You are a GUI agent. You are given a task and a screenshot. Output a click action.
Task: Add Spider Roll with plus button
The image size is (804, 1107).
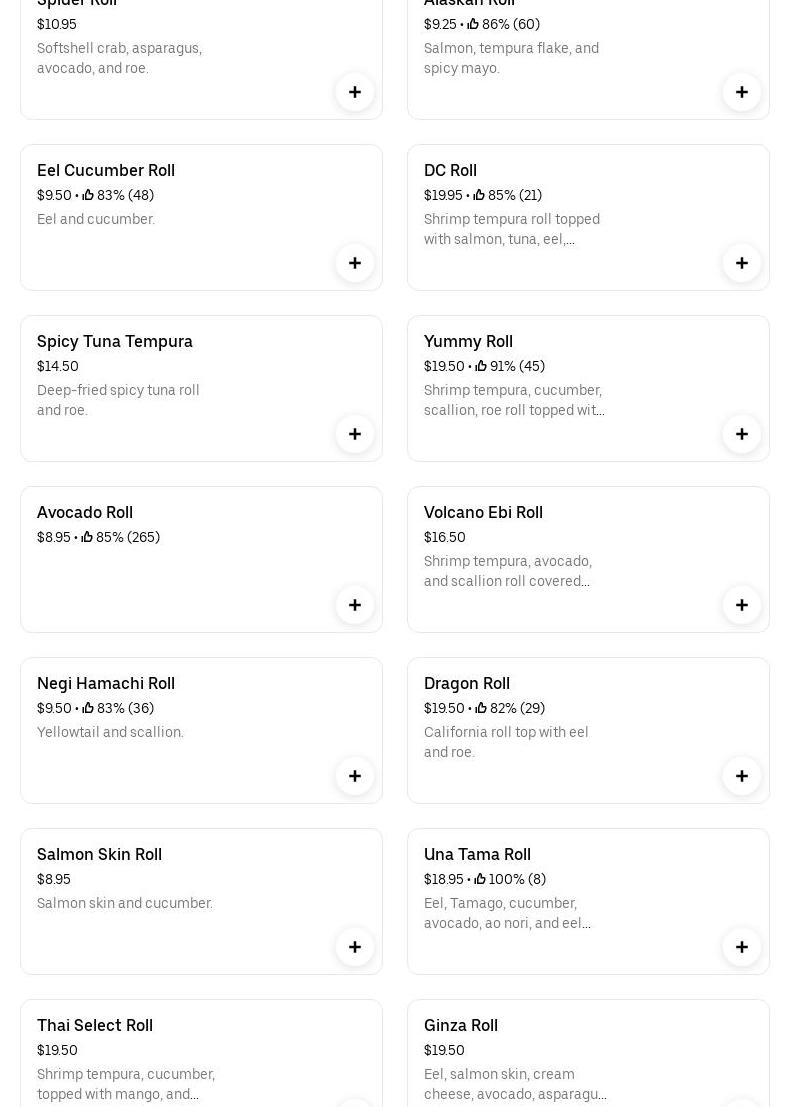(355, 92)
